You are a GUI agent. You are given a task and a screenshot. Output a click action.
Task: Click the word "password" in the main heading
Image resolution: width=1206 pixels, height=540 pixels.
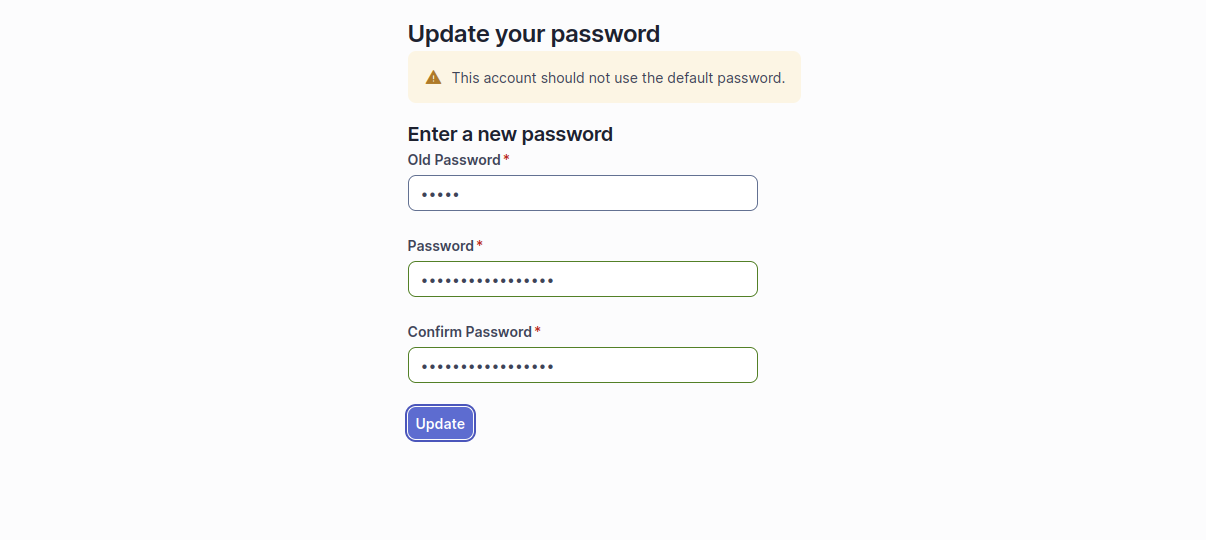(x=605, y=34)
